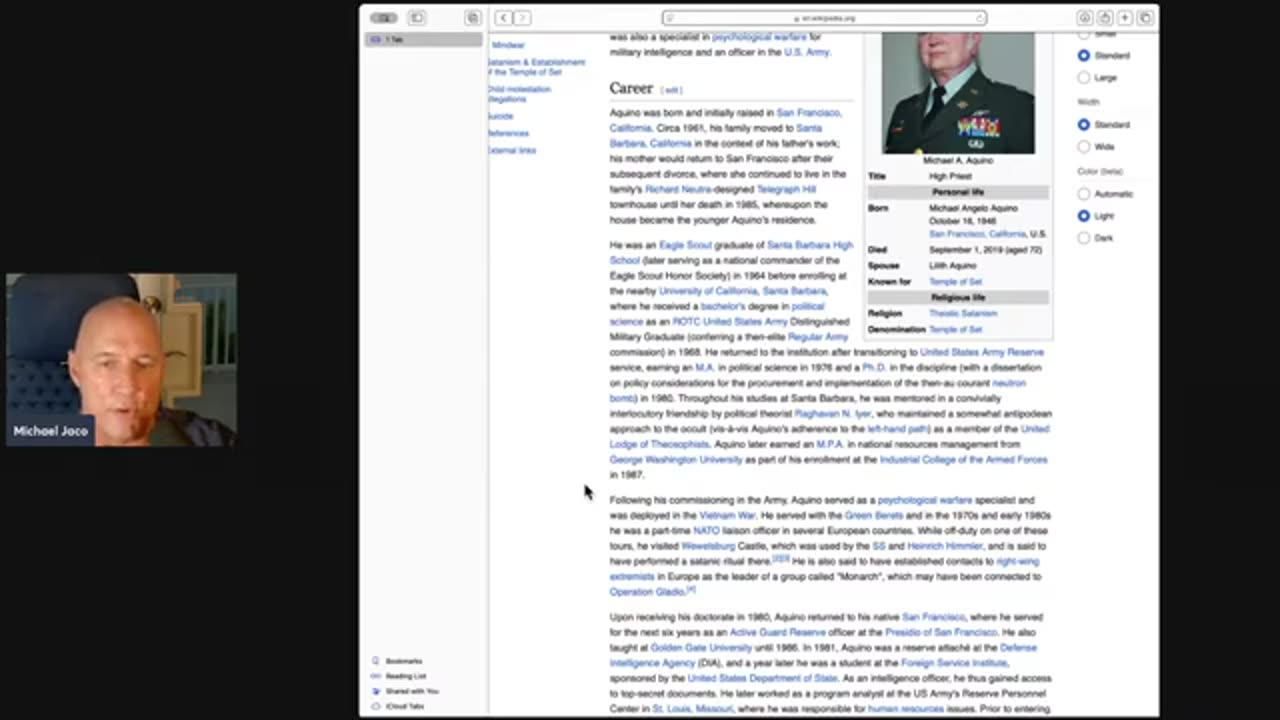Reload the page in address bar
The height and width of the screenshot is (720, 1280).
(x=979, y=18)
